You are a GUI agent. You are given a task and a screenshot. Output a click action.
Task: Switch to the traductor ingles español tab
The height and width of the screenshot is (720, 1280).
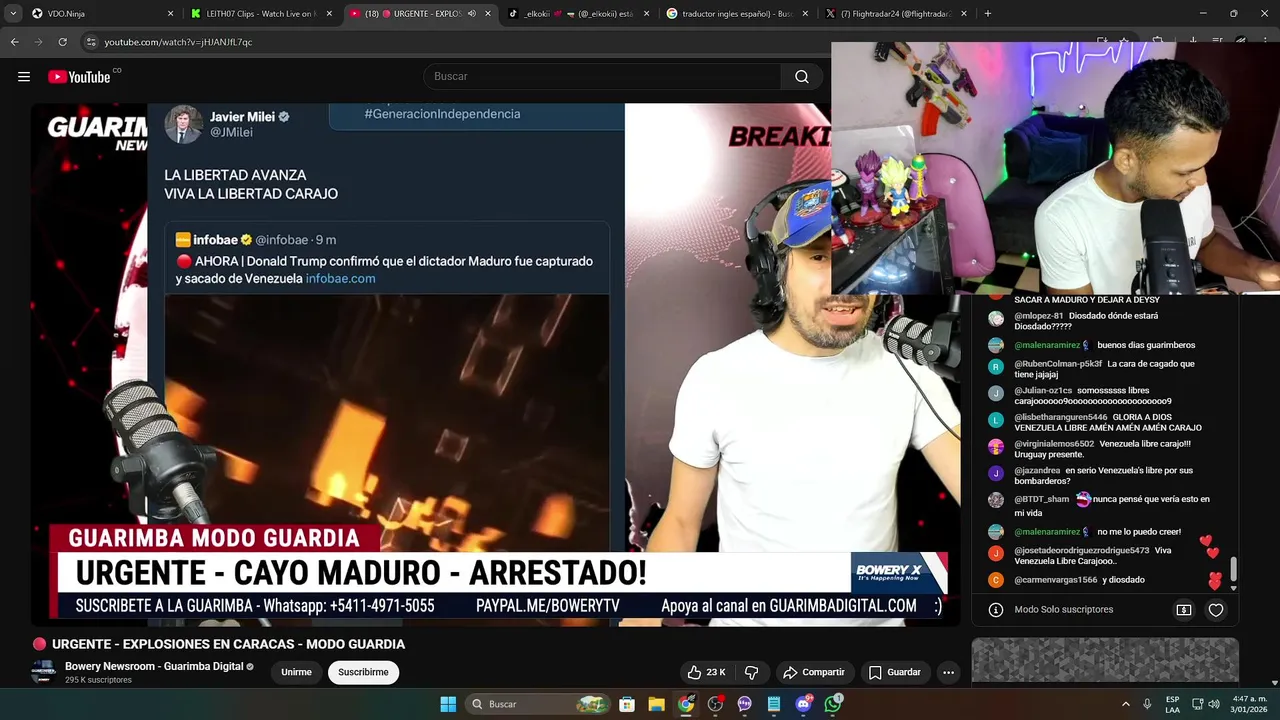coord(738,14)
